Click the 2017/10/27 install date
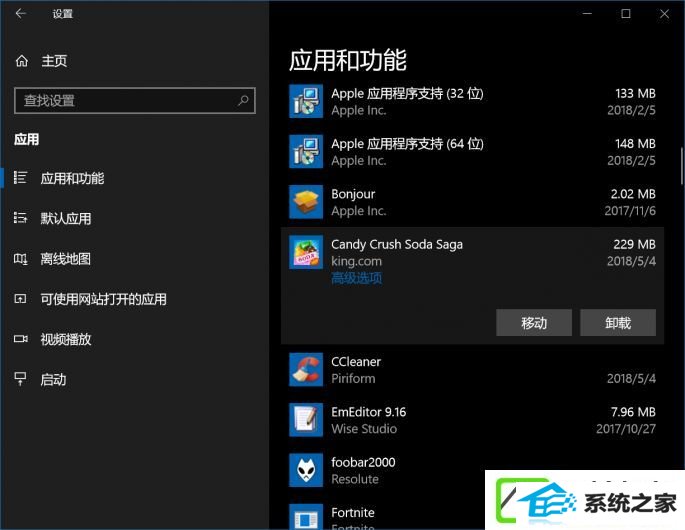 626,429
